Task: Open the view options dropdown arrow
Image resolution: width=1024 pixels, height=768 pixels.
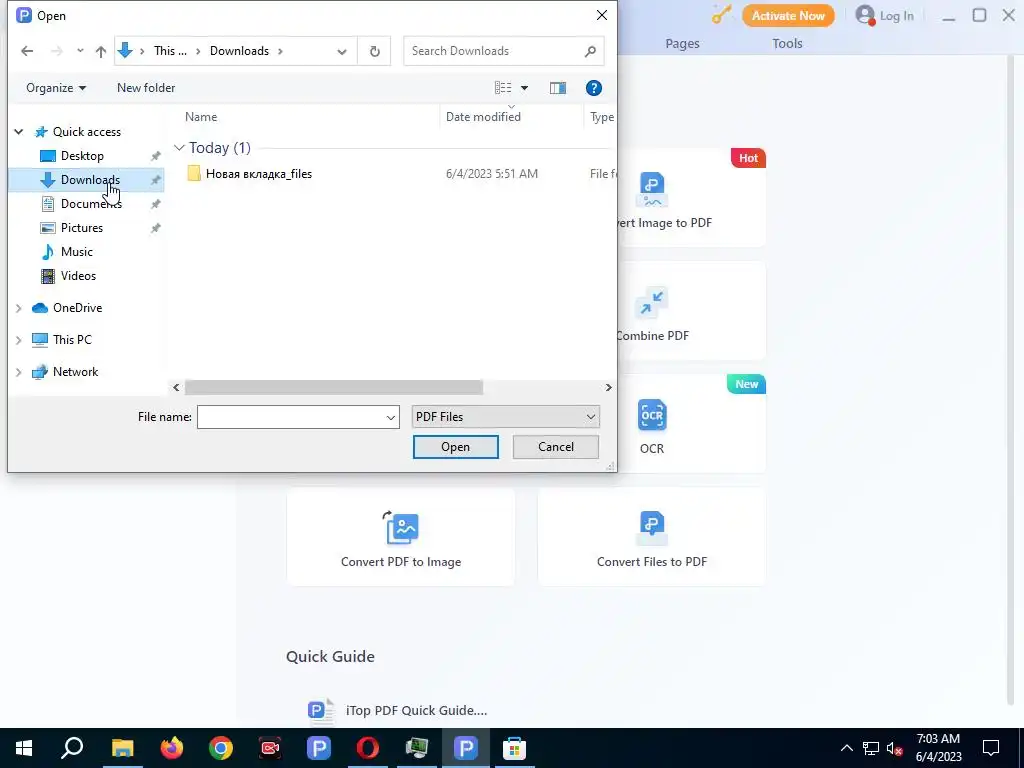Action: [524, 88]
